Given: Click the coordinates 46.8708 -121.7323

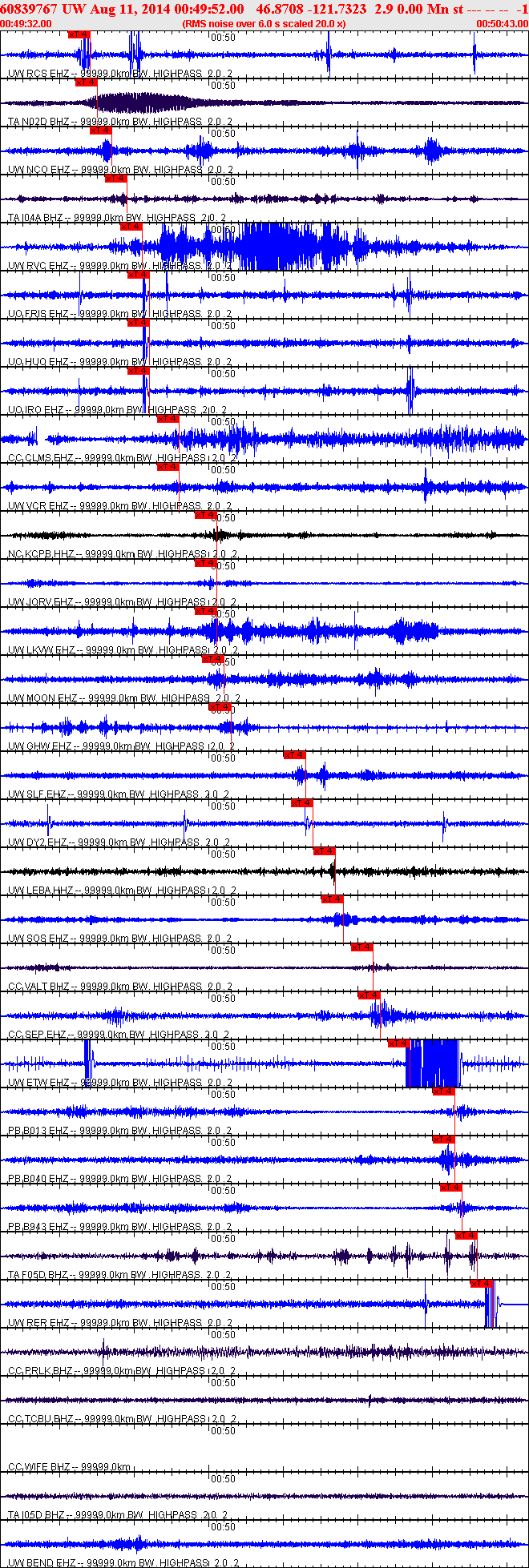Looking at the screenshot, I should 312,9.
